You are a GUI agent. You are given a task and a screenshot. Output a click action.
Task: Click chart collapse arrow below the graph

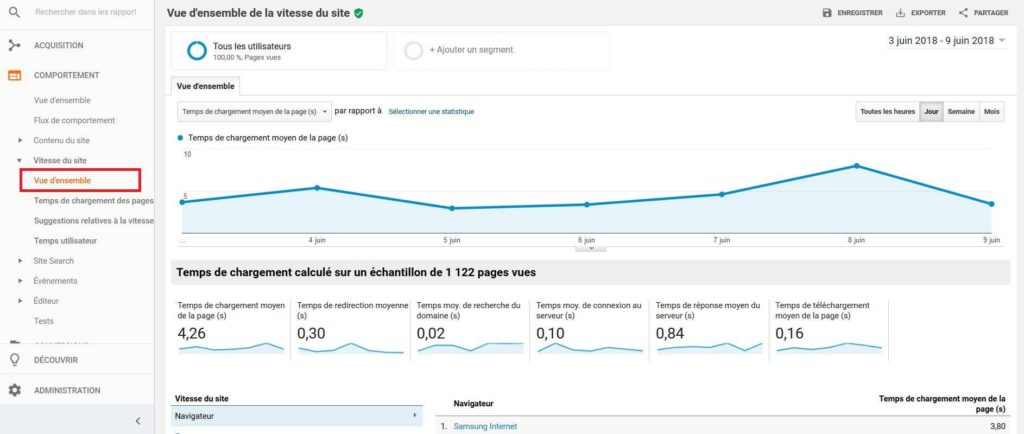[x=590, y=249]
